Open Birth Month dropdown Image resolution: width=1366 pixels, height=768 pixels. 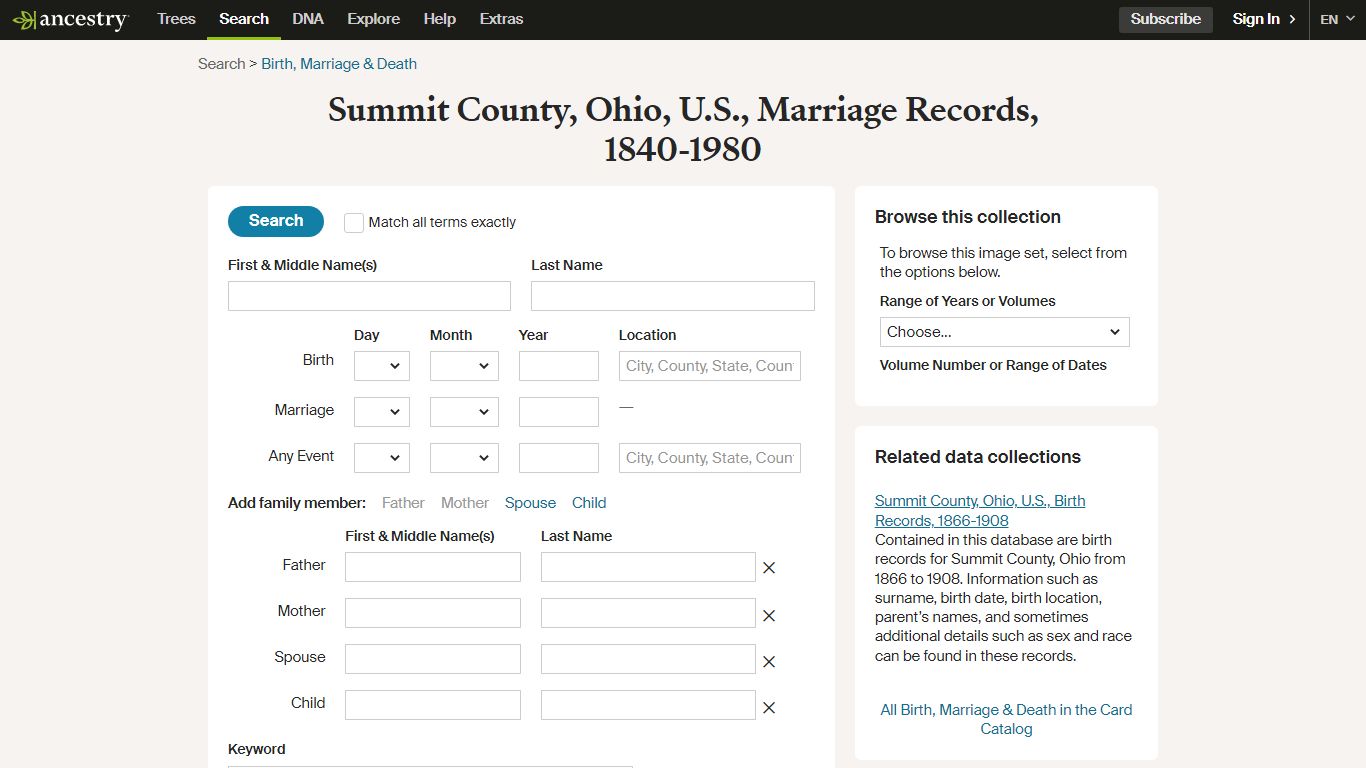pos(464,366)
